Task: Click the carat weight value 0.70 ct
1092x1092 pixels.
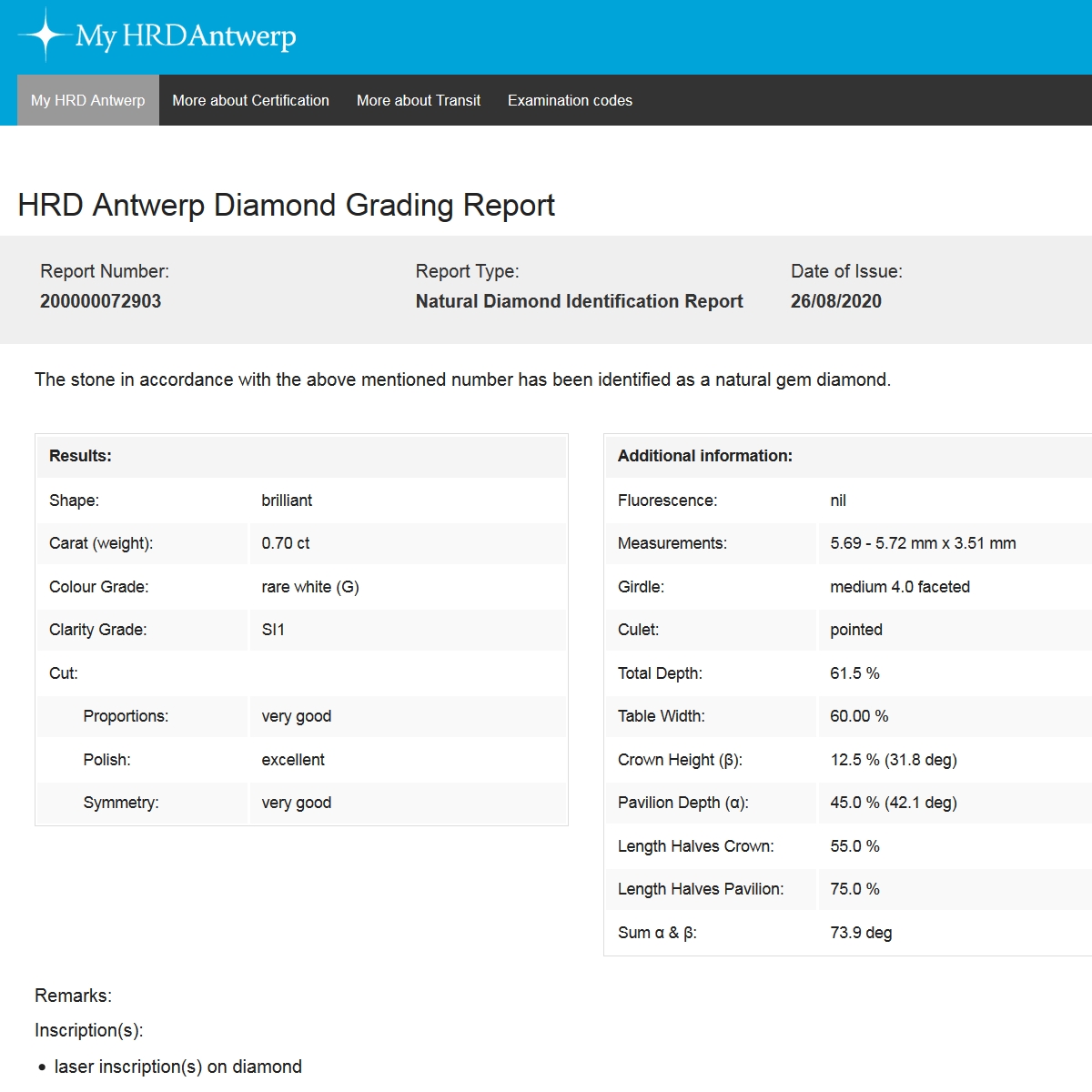Action: pos(285,543)
